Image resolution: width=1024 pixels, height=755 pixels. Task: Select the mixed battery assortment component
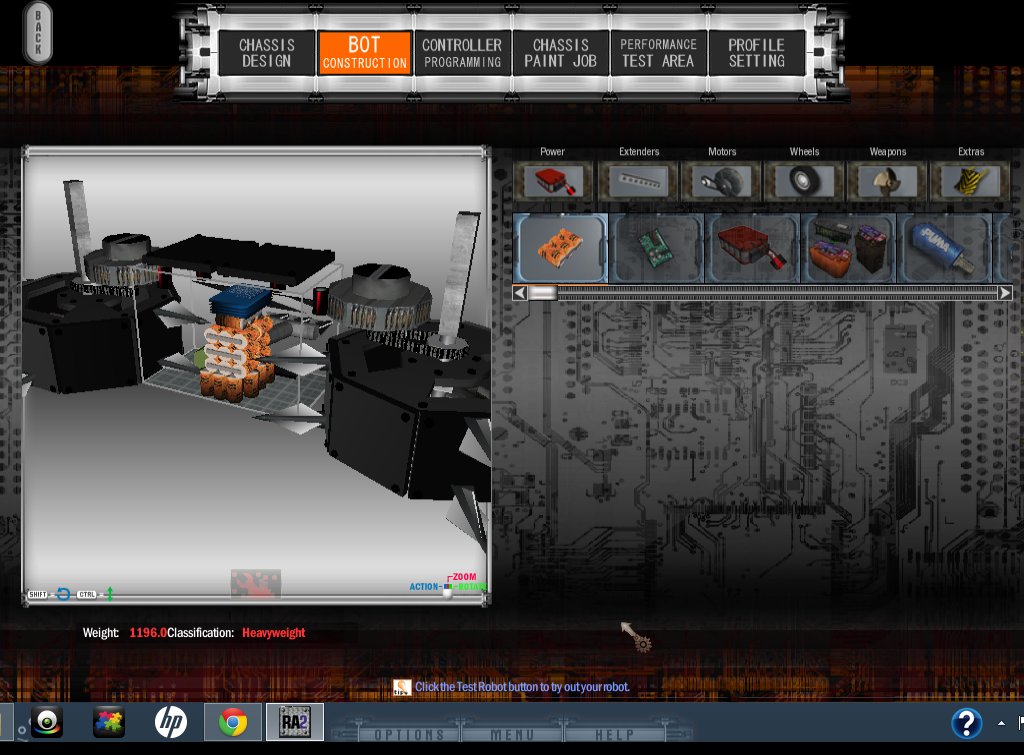point(848,248)
